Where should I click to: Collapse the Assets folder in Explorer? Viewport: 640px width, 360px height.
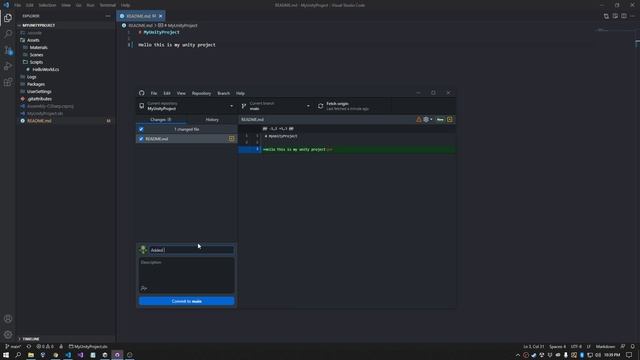[x=33, y=40]
